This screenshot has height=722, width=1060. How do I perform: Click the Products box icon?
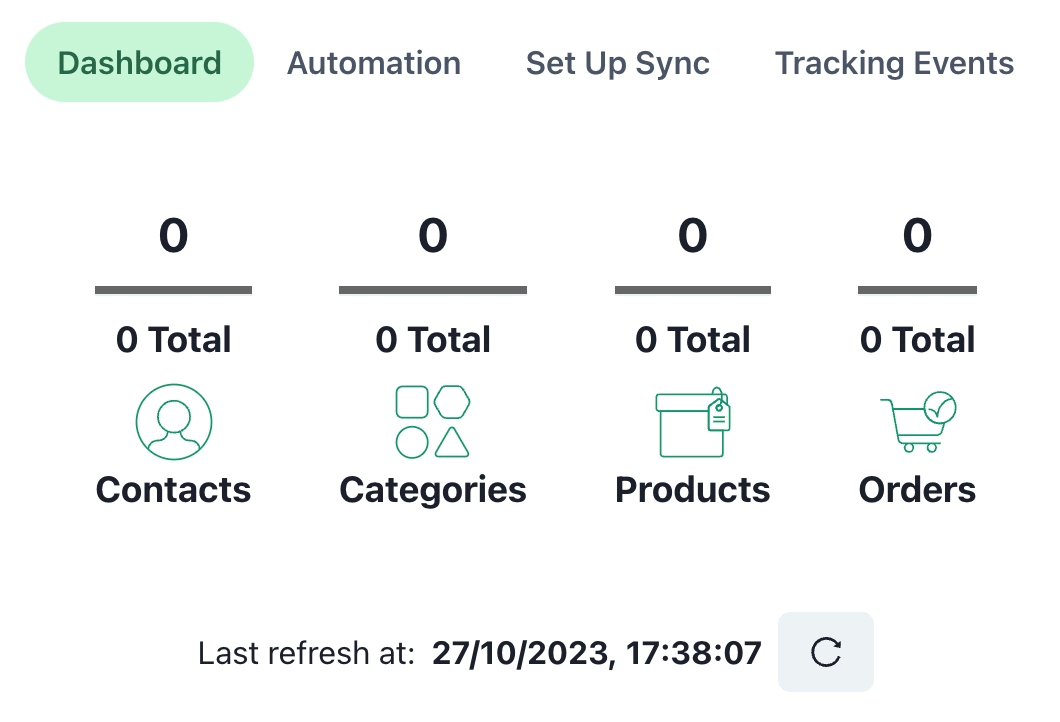692,422
